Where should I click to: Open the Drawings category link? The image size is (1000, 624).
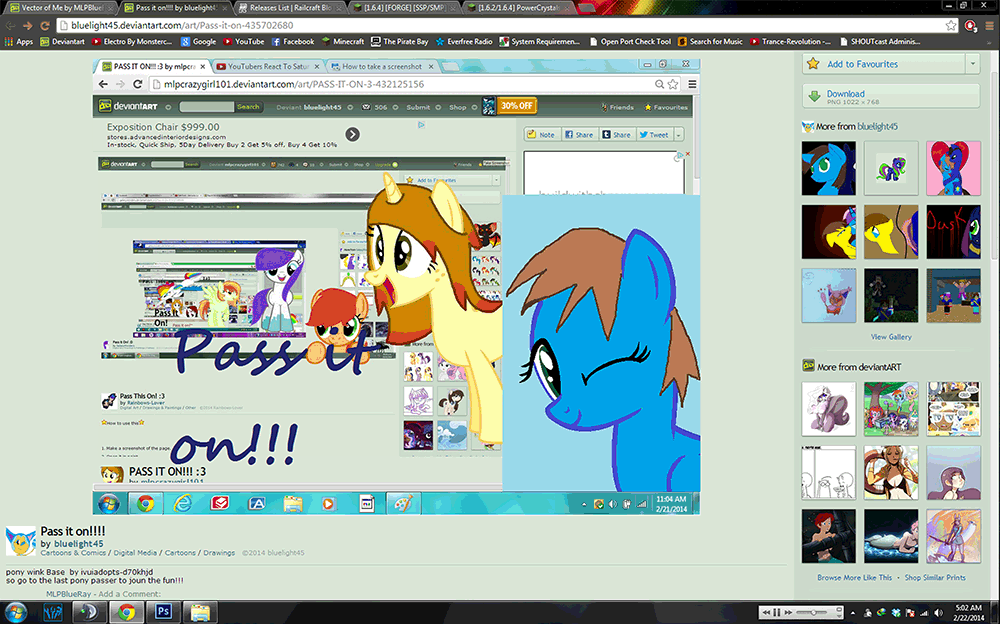click(x=219, y=553)
